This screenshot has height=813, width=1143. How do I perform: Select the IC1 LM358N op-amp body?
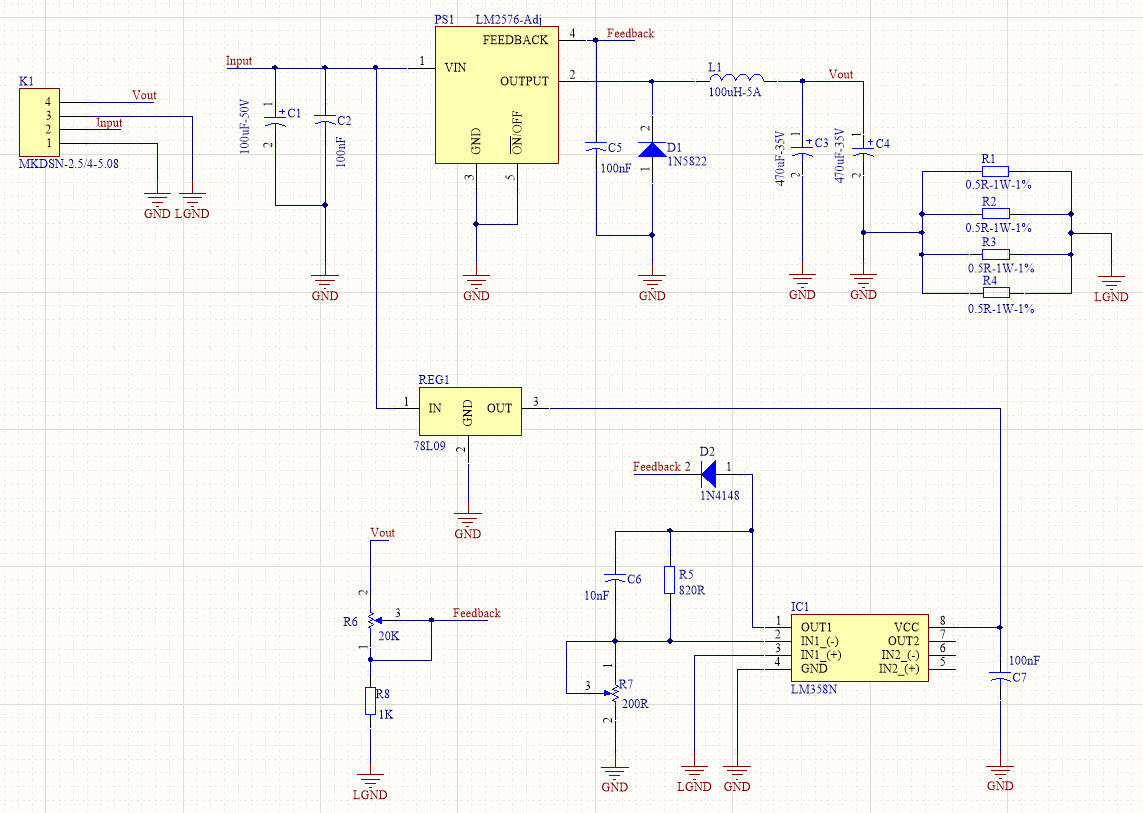pyautogui.click(x=859, y=647)
